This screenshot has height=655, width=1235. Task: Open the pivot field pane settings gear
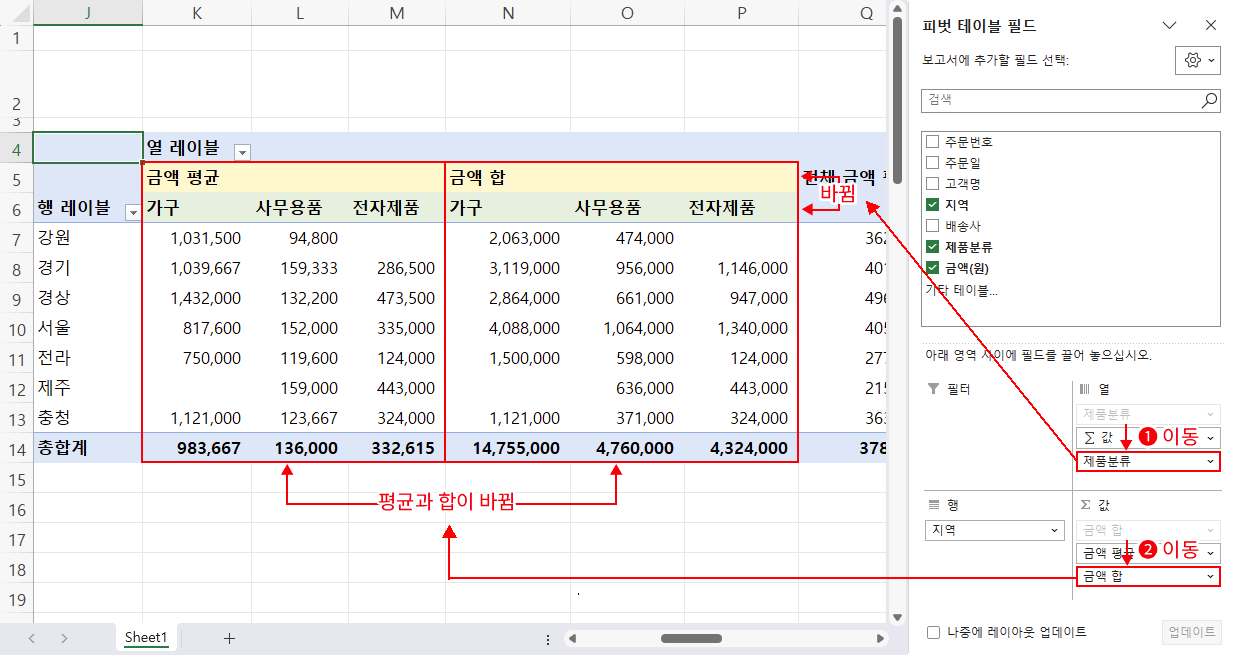1197,61
